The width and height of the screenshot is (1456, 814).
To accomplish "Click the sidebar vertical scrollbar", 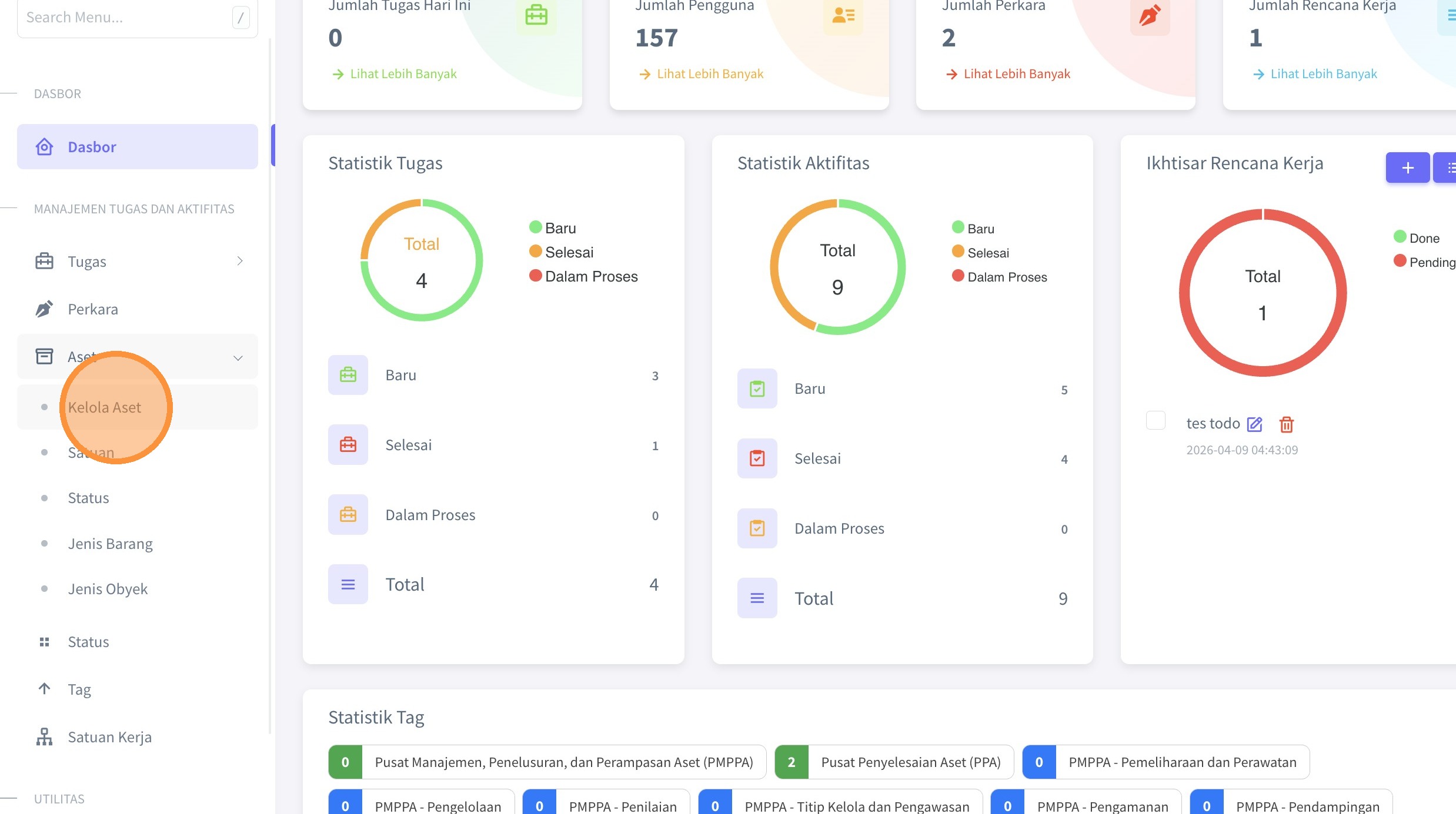I will 270,385.
